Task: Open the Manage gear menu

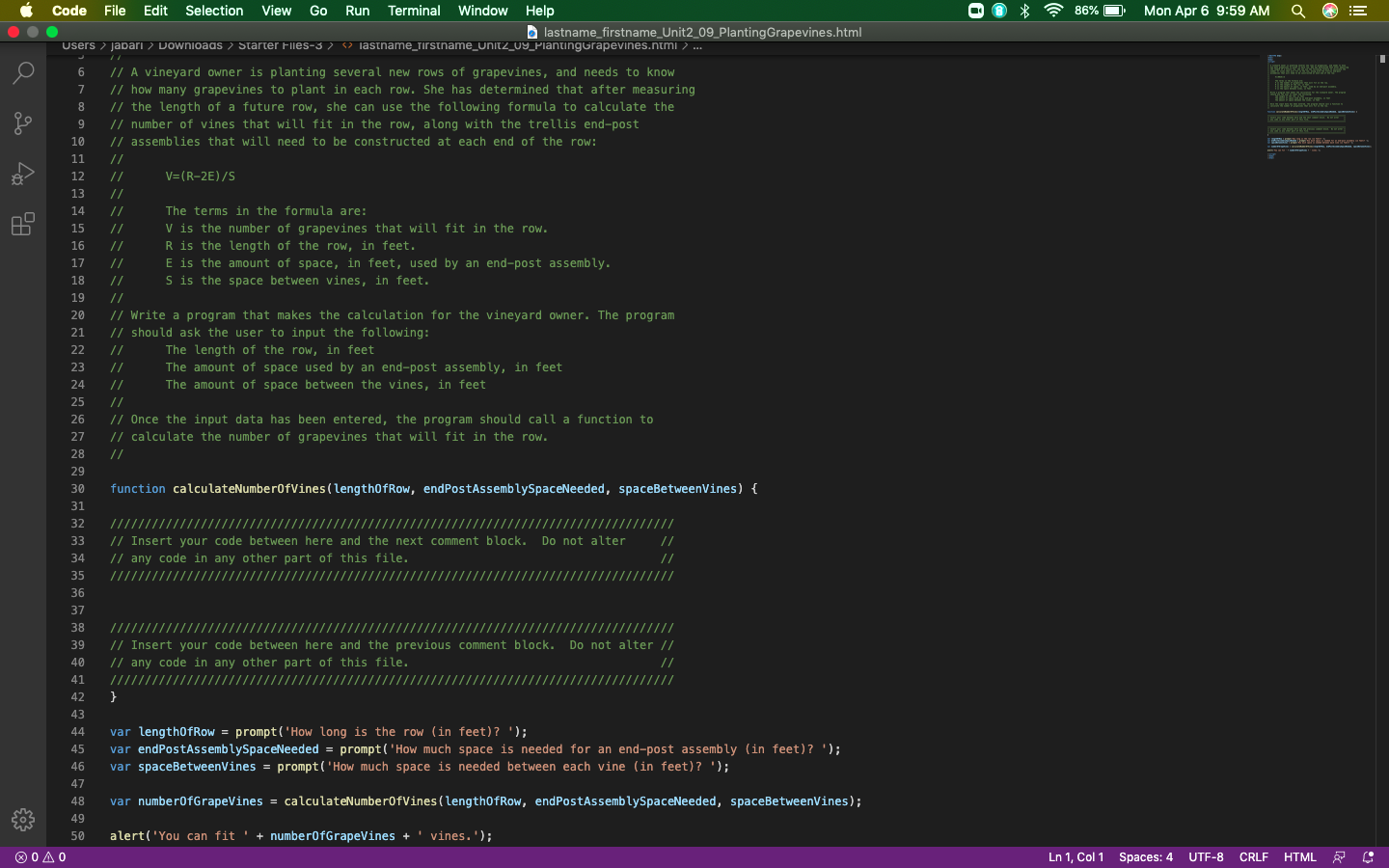Action: point(23,820)
